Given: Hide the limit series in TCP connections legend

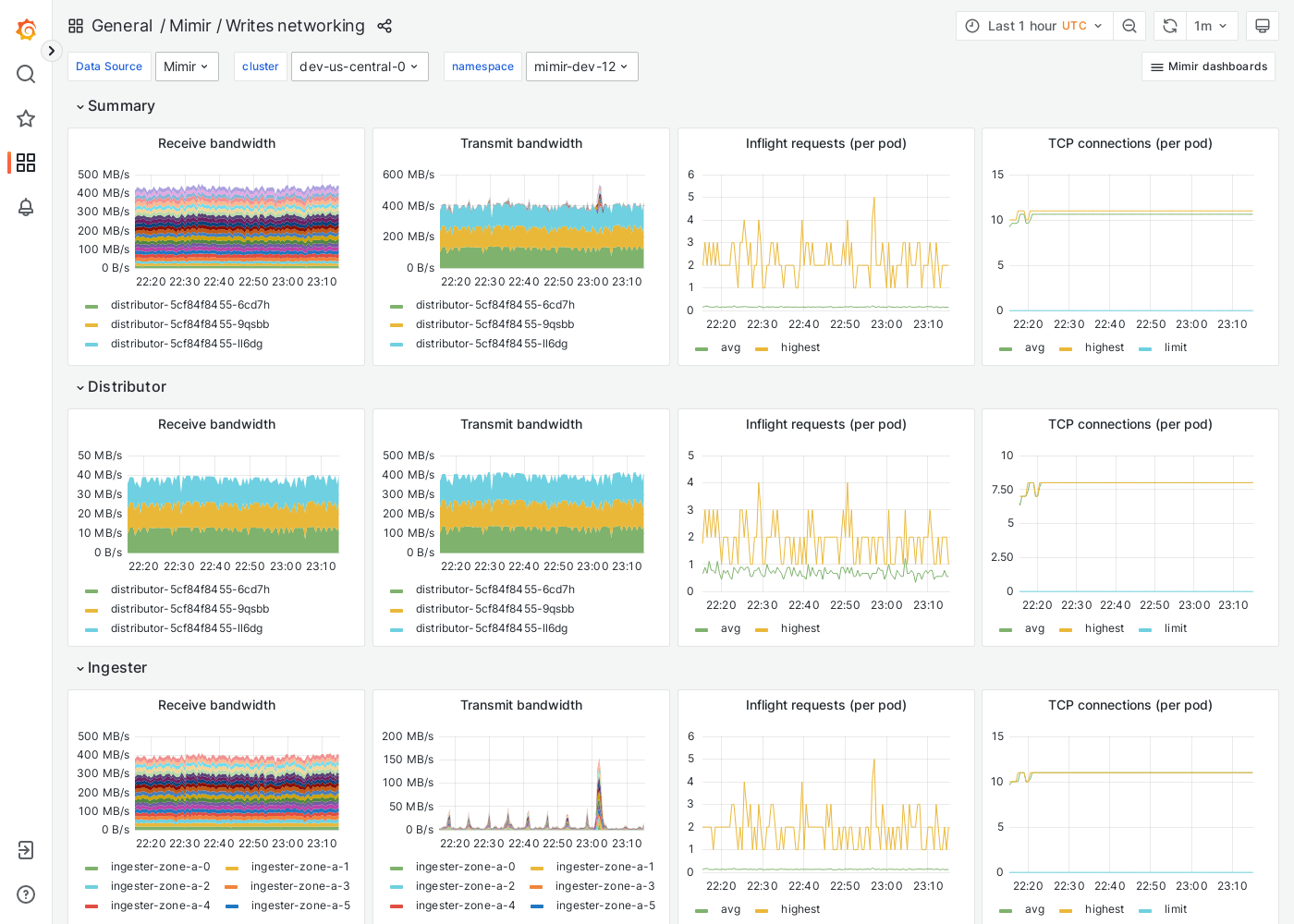Looking at the screenshot, I should [1174, 346].
